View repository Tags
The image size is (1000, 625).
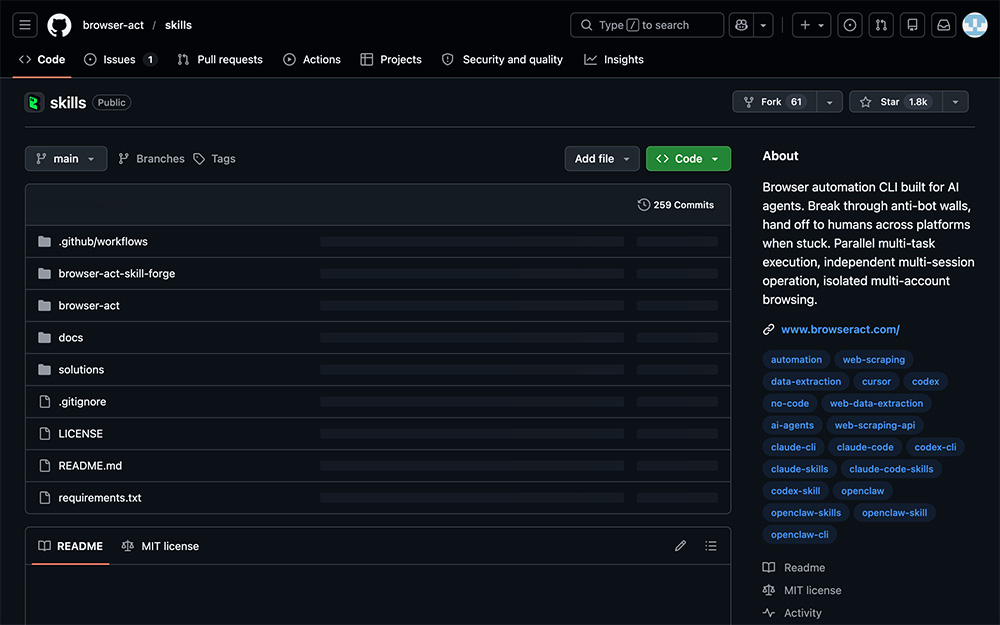(214, 159)
